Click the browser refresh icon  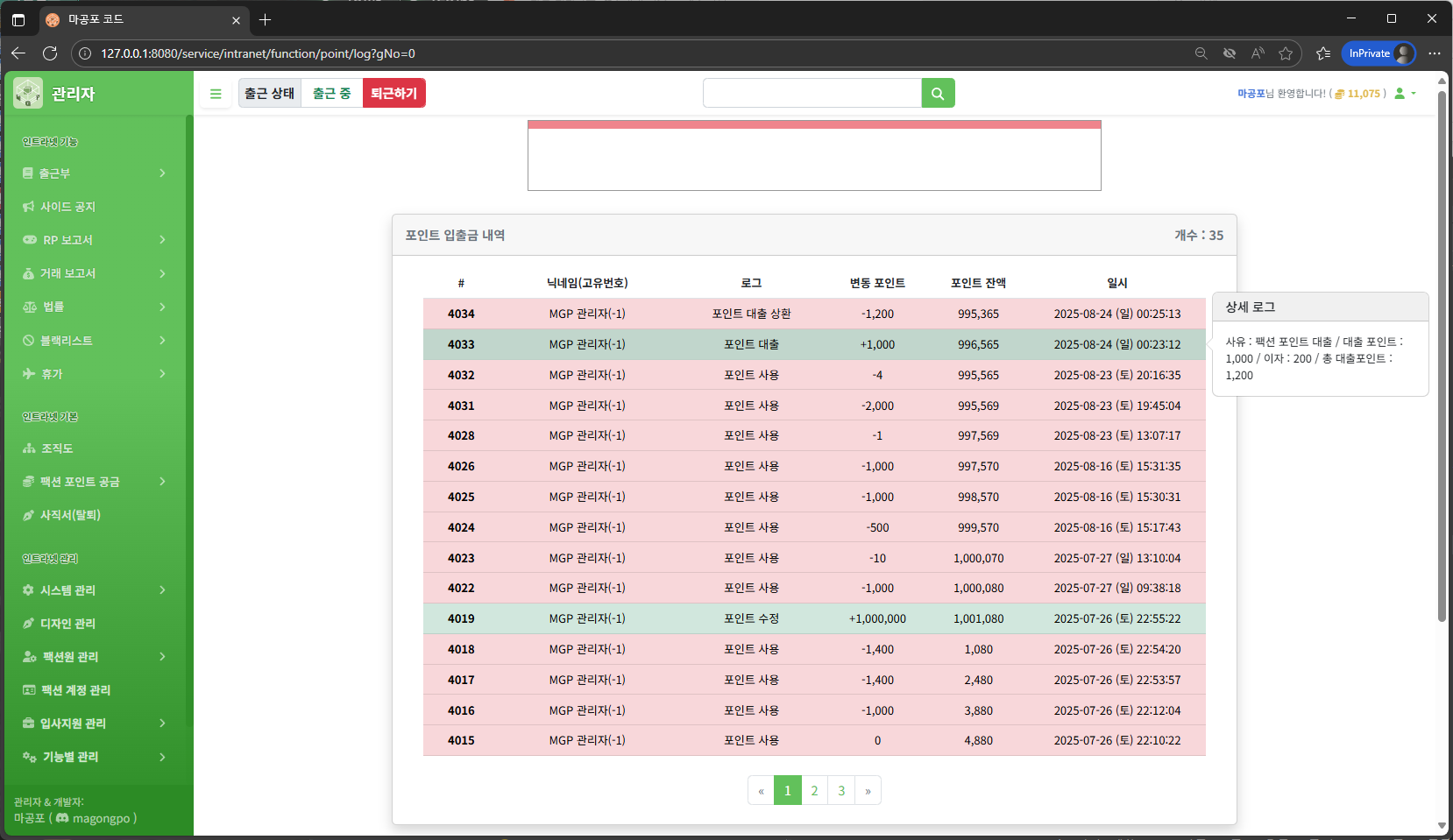[50, 53]
